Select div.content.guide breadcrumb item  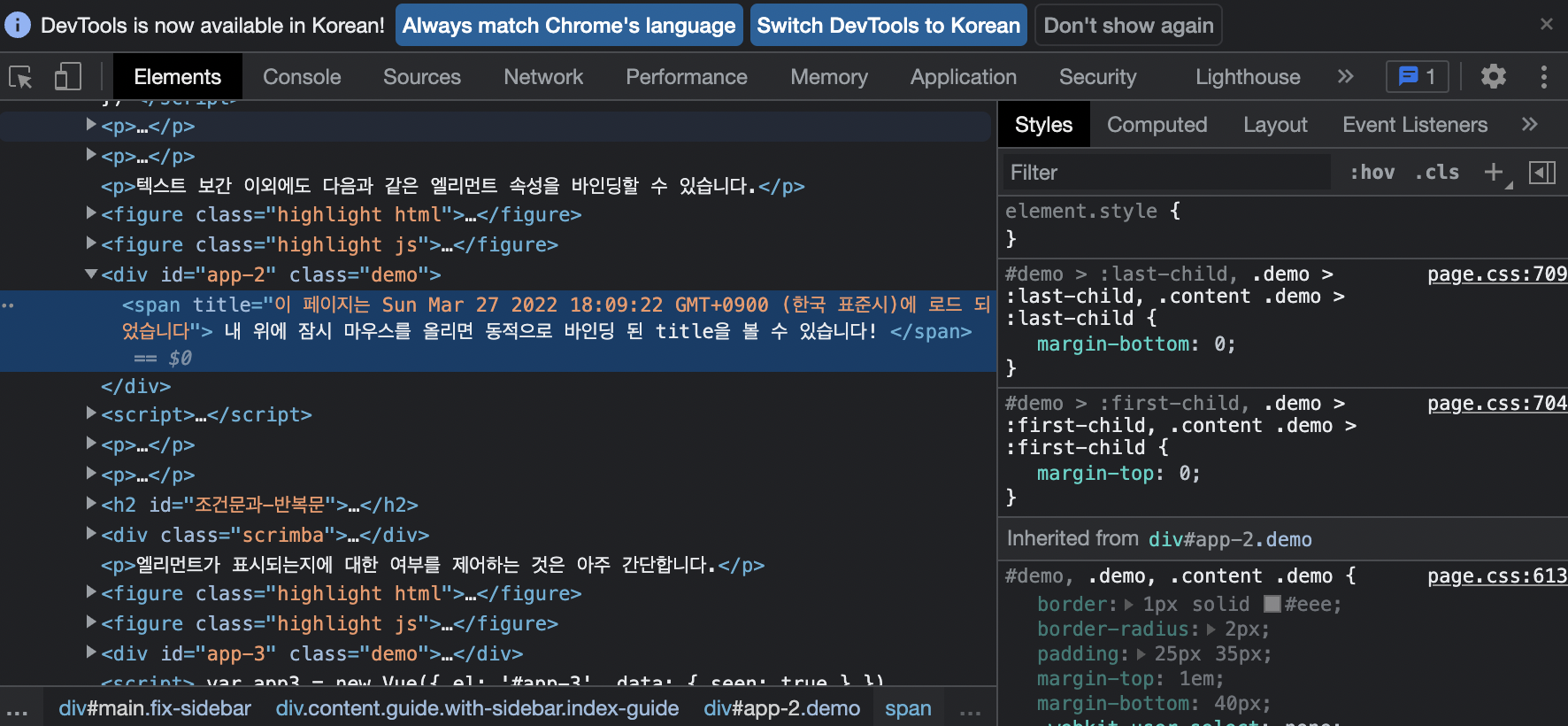477,708
